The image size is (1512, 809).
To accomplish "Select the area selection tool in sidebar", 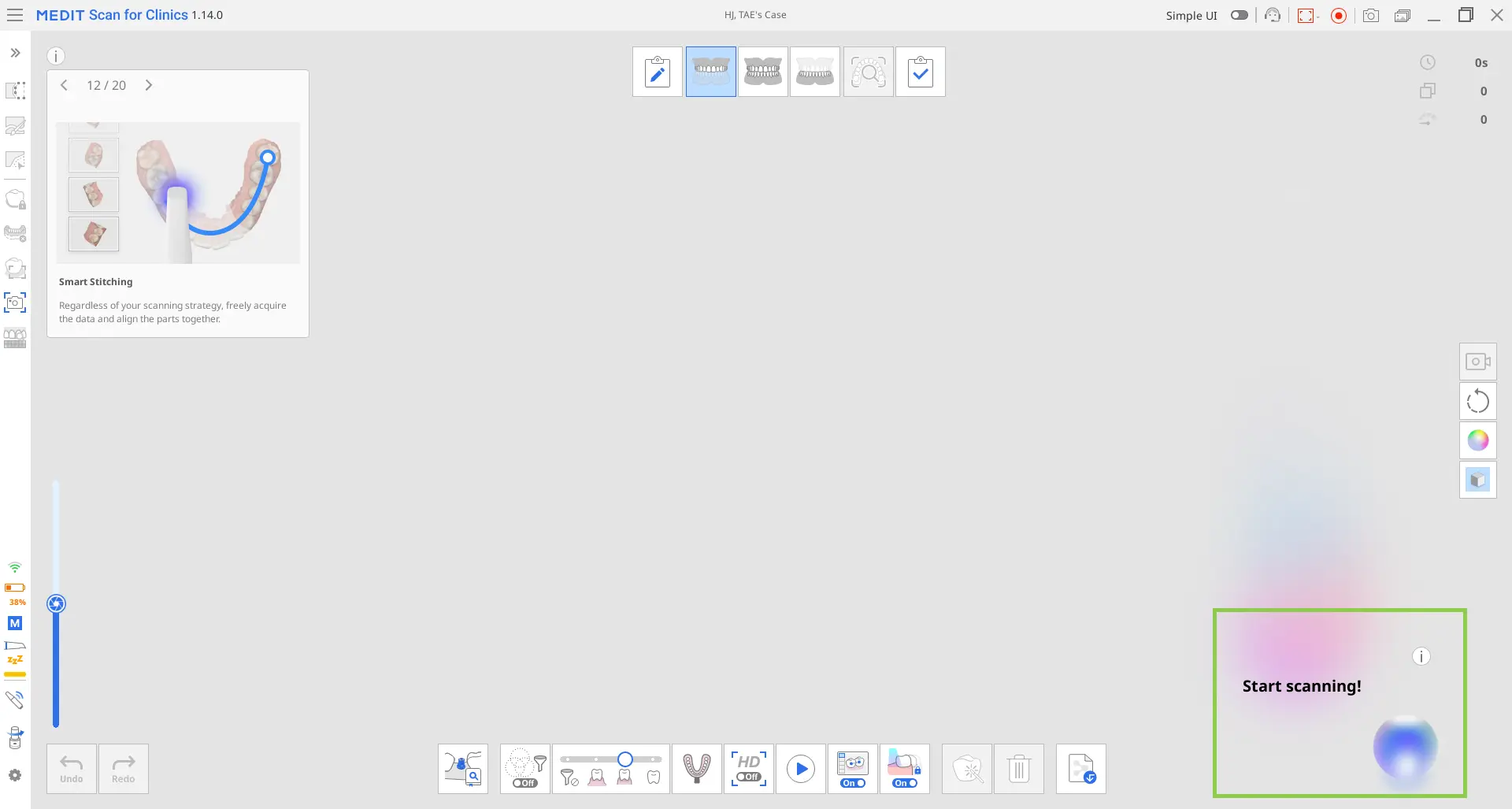I will tap(15, 91).
